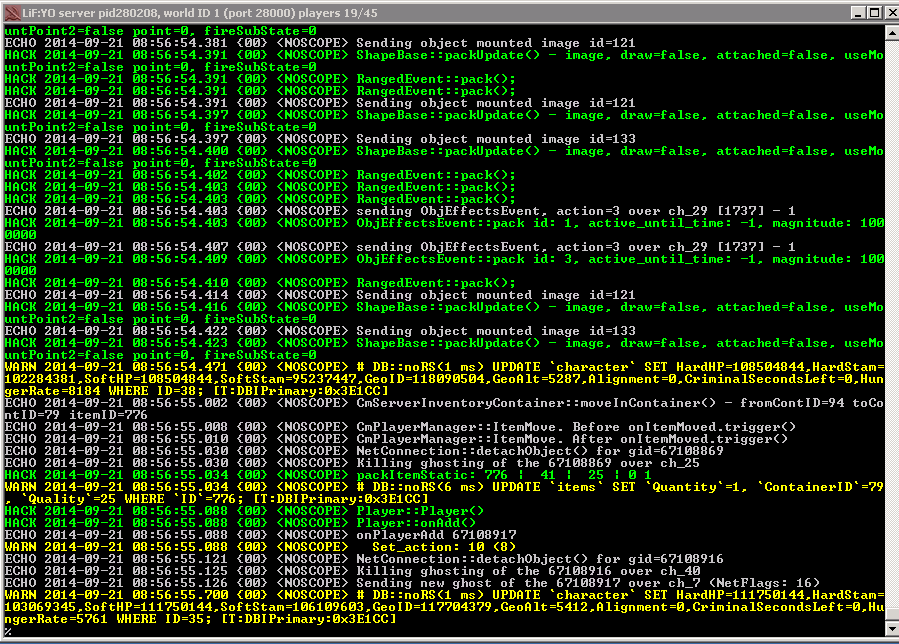Maximize the LiF:YO server console window

(x=874, y=12)
